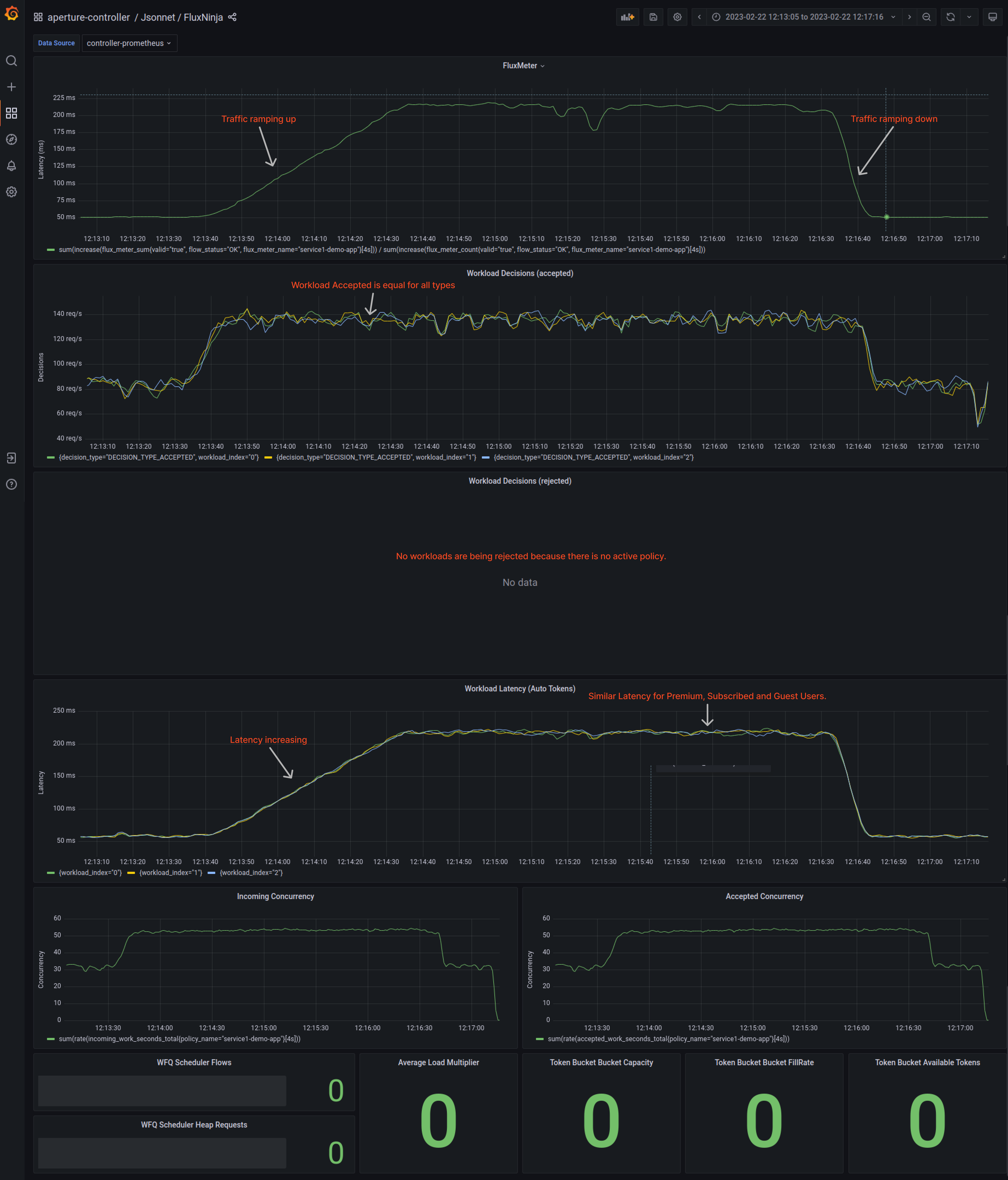The image size is (1008, 1180).
Task: Open Token Bucket Bucket FillRate panel title
Action: tap(764, 1063)
